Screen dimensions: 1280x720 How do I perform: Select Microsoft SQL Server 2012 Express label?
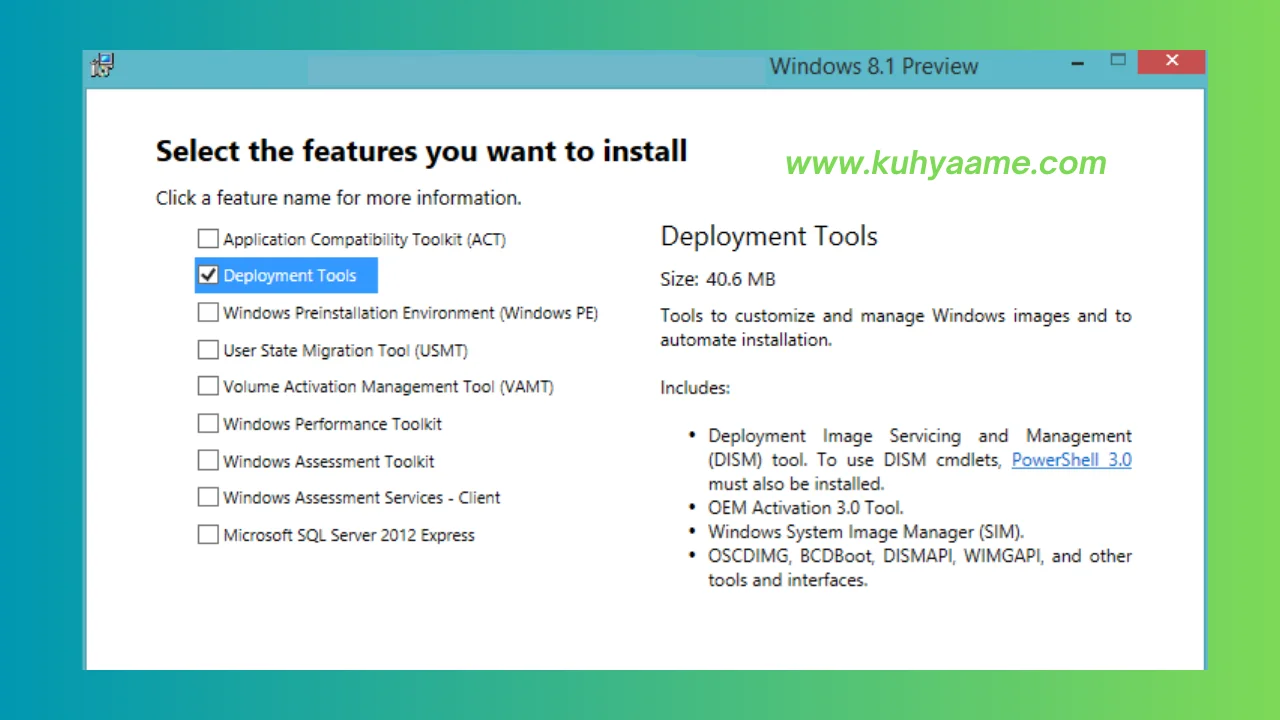click(x=349, y=535)
